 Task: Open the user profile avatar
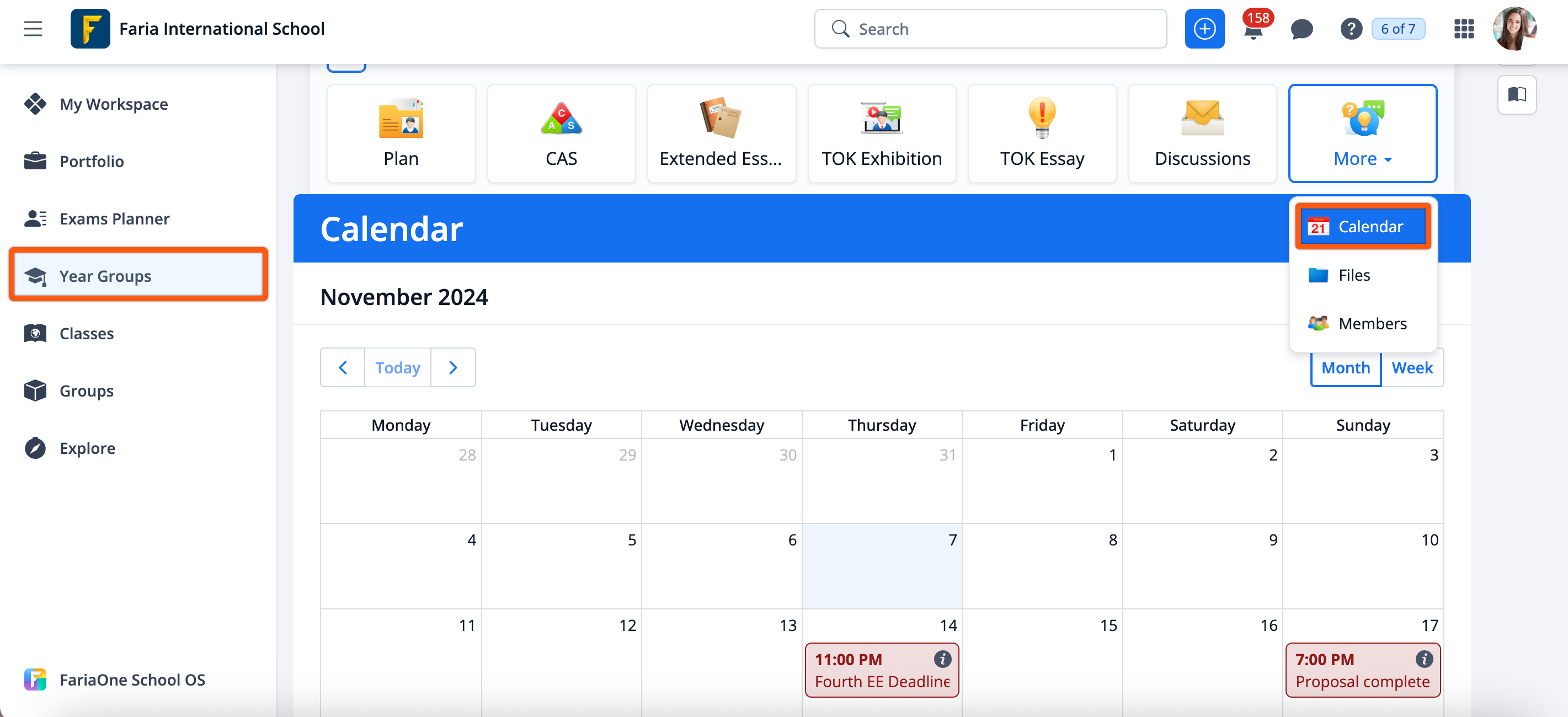tap(1514, 29)
